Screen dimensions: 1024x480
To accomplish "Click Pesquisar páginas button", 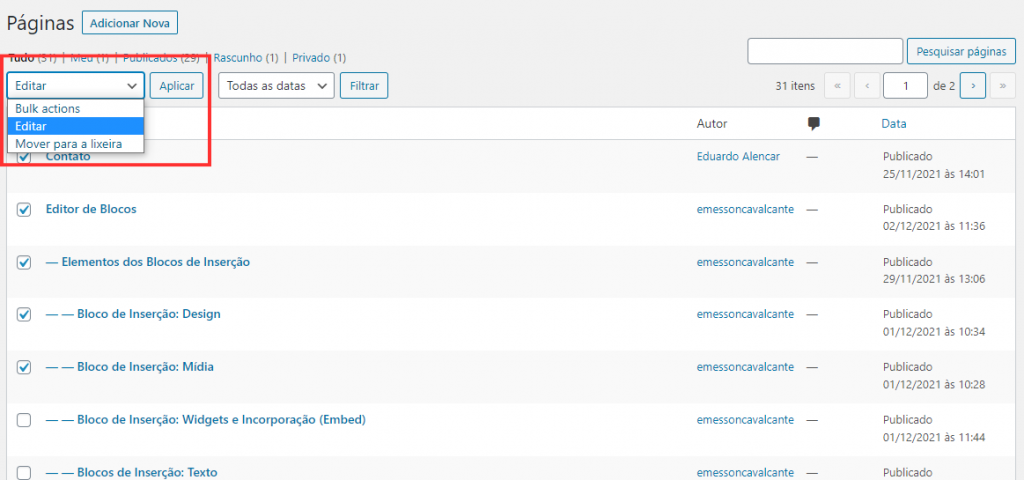I will [961, 52].
